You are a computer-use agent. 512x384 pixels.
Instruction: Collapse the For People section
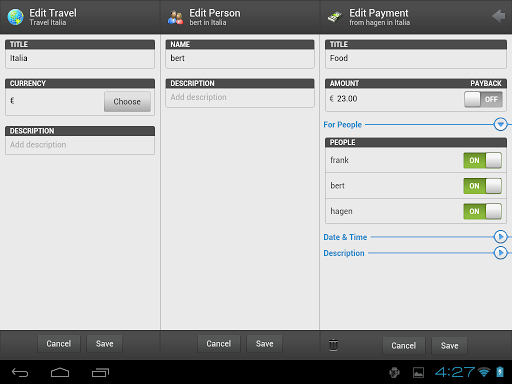500,124
